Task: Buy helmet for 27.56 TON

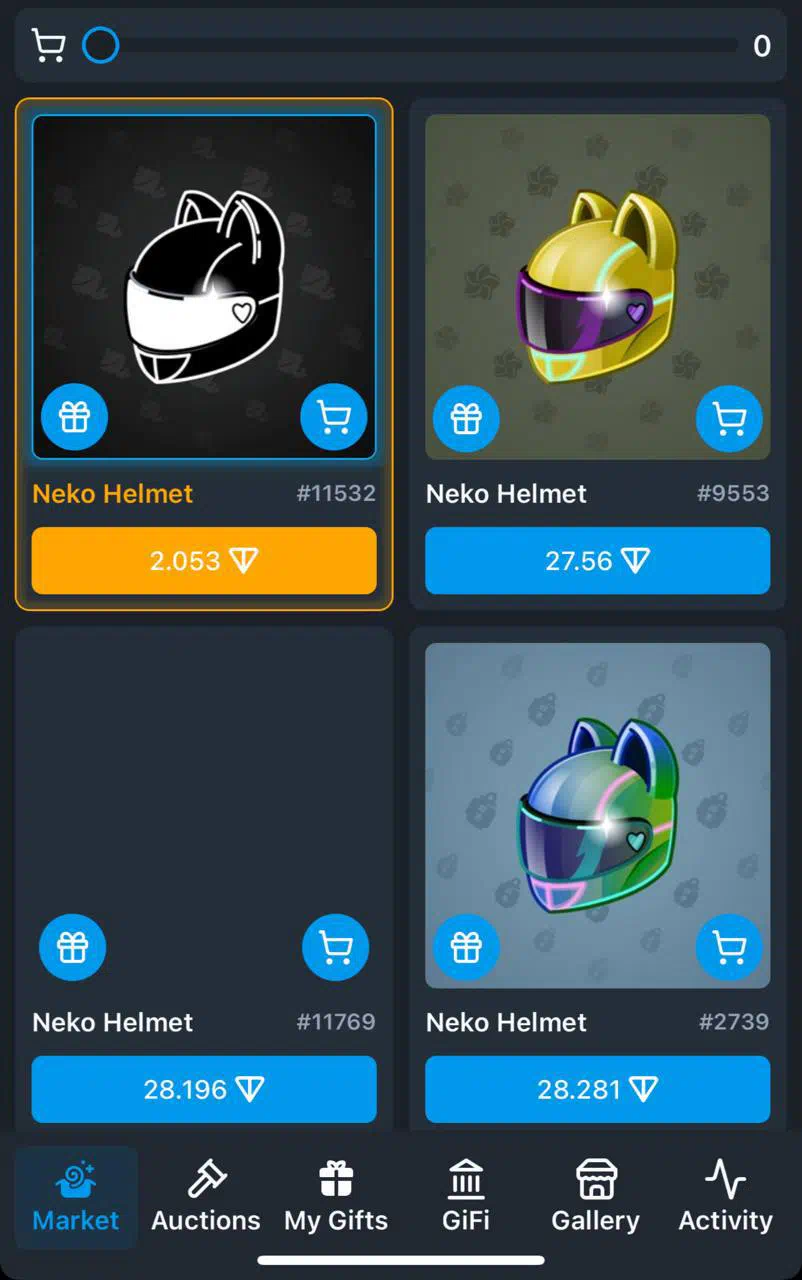Action: pyautogui.click(x=597, y=561)
